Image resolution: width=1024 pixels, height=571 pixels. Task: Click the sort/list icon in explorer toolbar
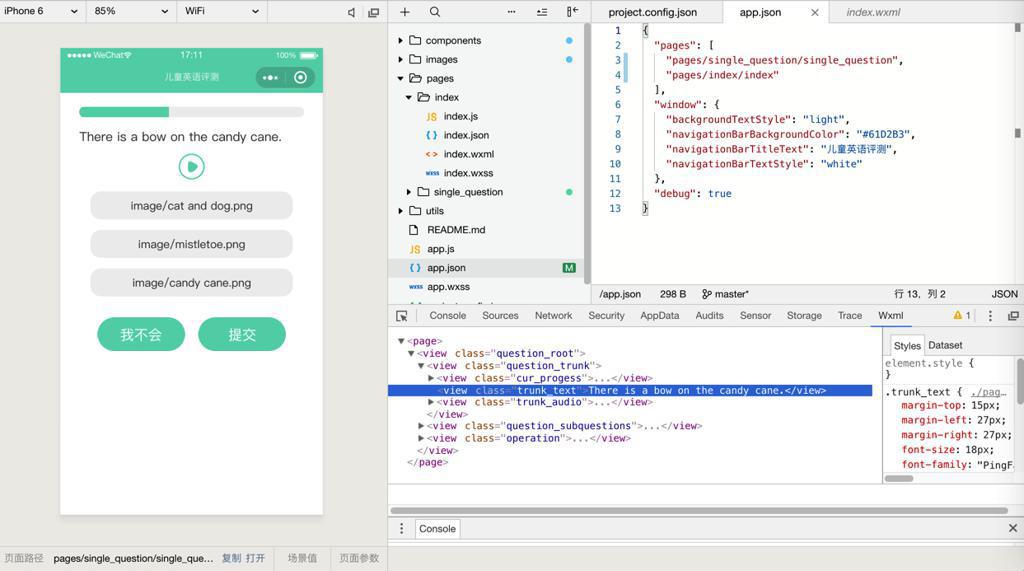point(542,12)
